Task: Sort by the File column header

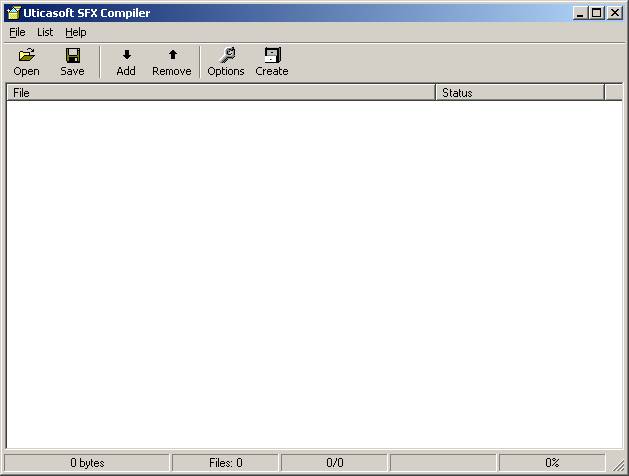Action: pos(220,93)
